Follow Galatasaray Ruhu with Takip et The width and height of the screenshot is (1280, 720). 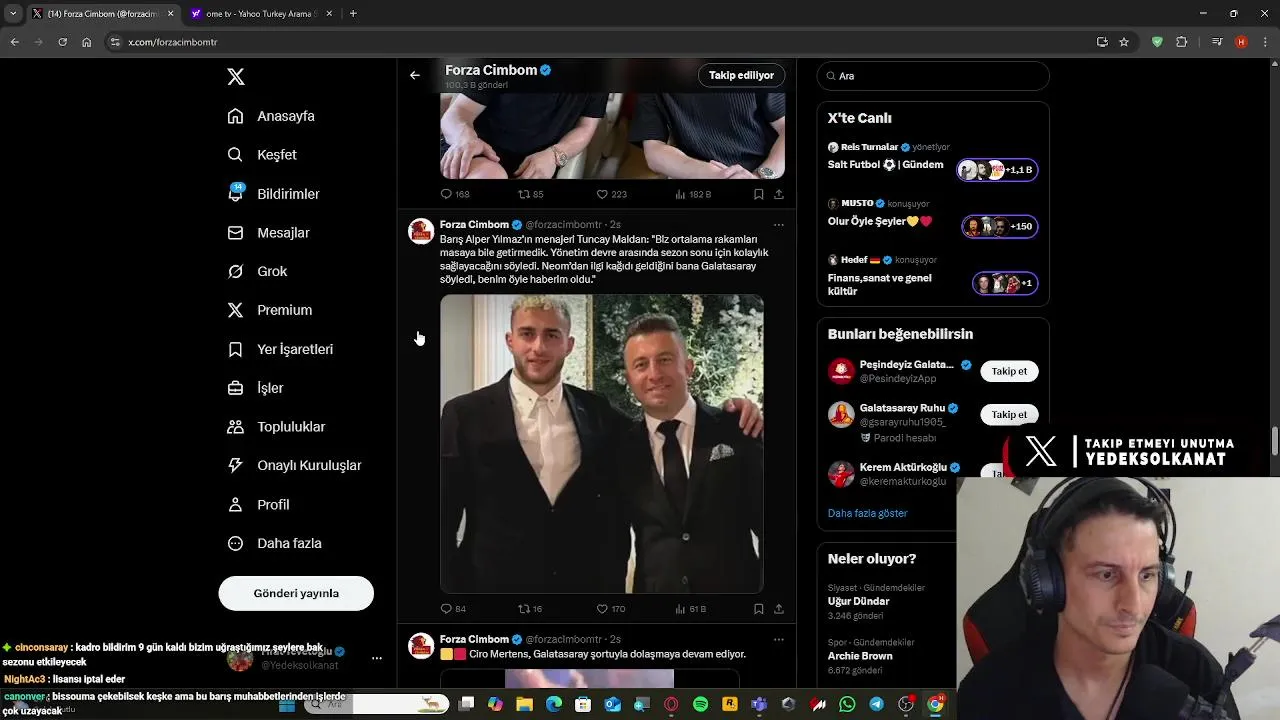(x=1009, y=414)
